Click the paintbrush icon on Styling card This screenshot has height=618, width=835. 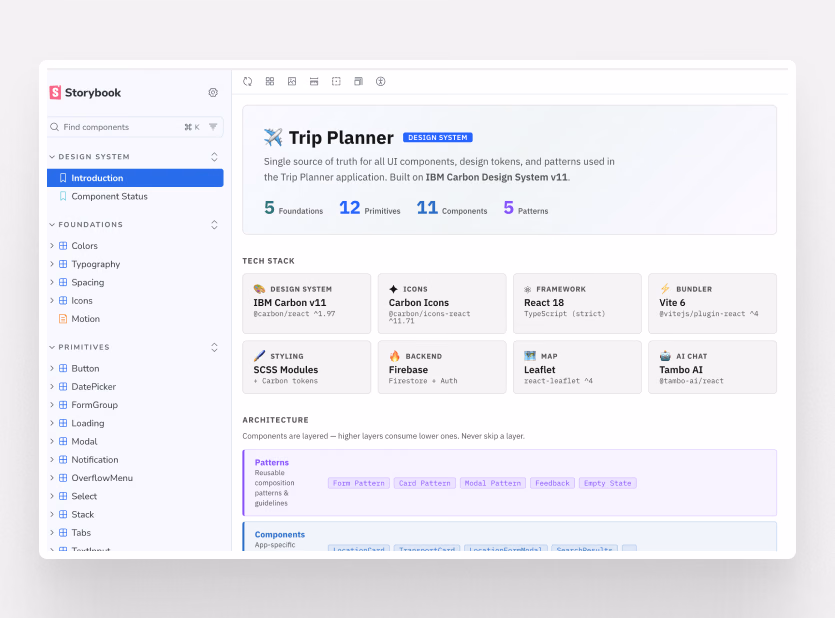pyautogui.click(x=259, y=356)
